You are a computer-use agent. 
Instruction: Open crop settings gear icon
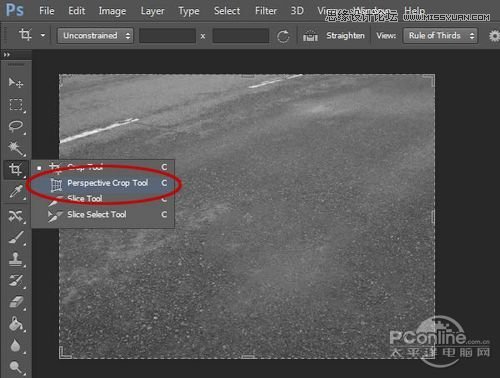[x=494, y=36]
